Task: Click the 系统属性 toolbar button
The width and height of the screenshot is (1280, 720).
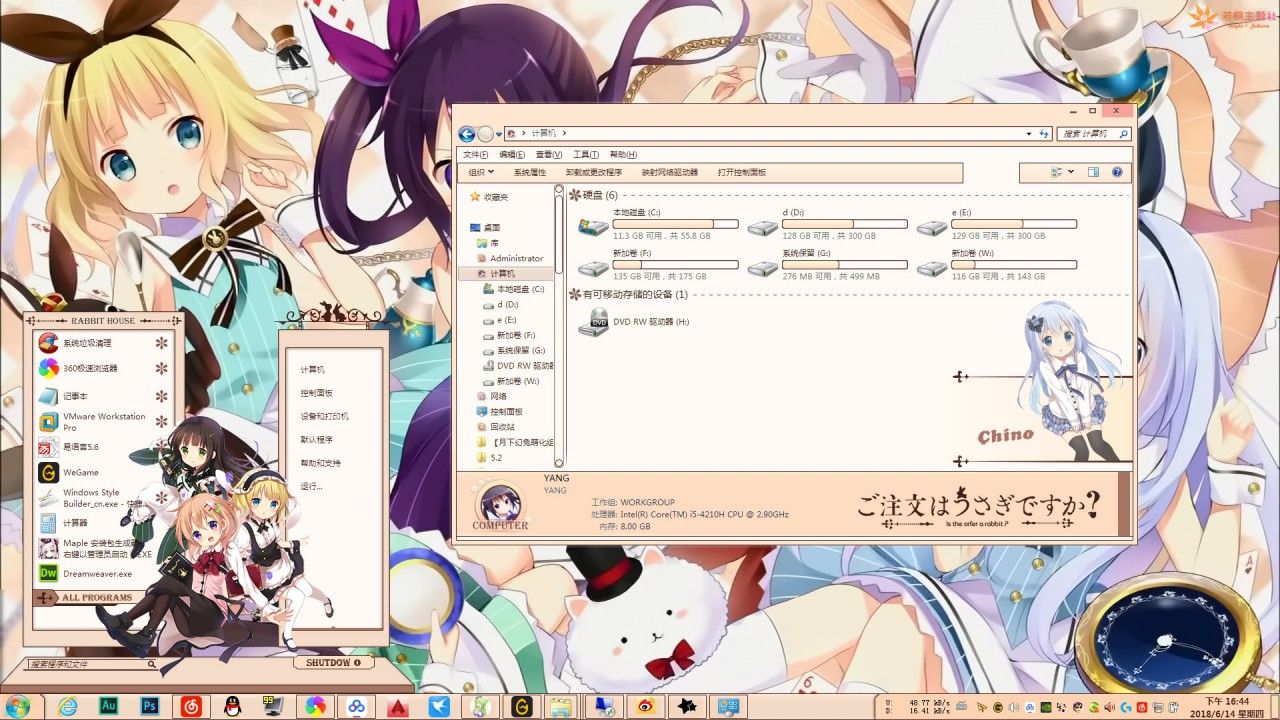Action: click(530, 172)
